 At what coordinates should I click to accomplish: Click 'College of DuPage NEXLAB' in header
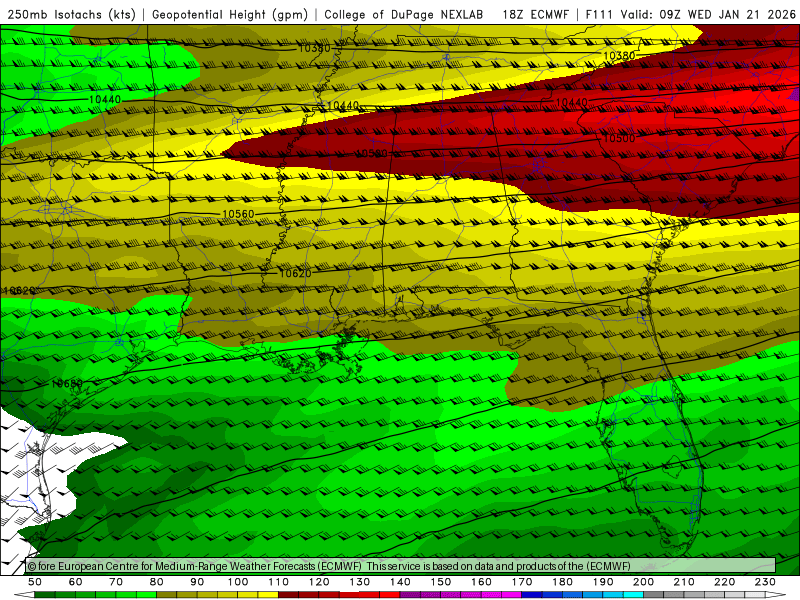(x=404, y=14)
